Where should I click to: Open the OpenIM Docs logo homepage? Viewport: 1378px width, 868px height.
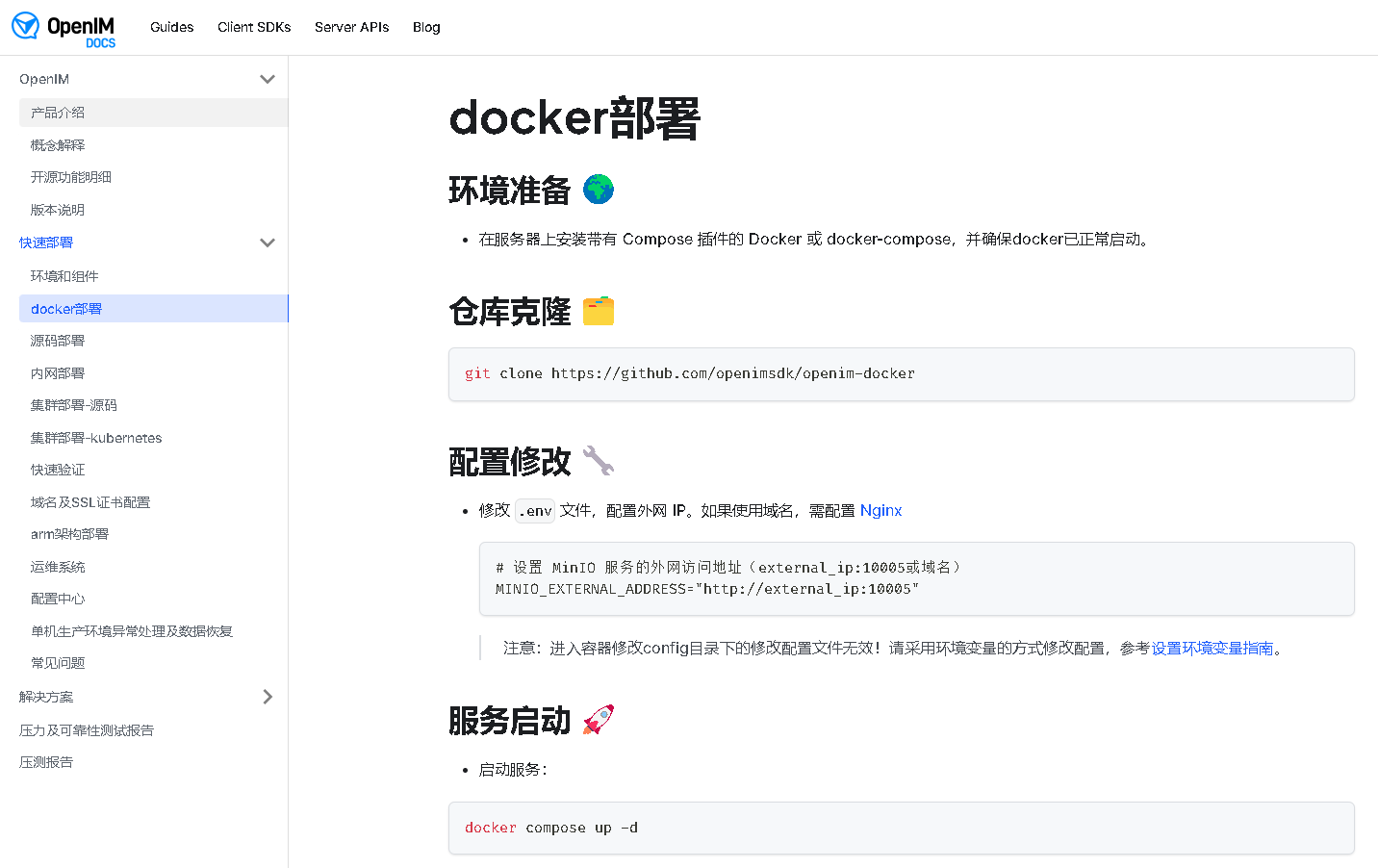coord(64,29)
